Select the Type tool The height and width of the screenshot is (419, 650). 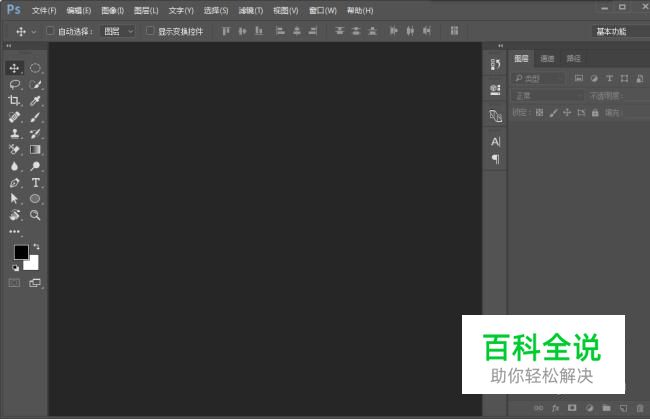pyautogui.click(x=35, y=182)
